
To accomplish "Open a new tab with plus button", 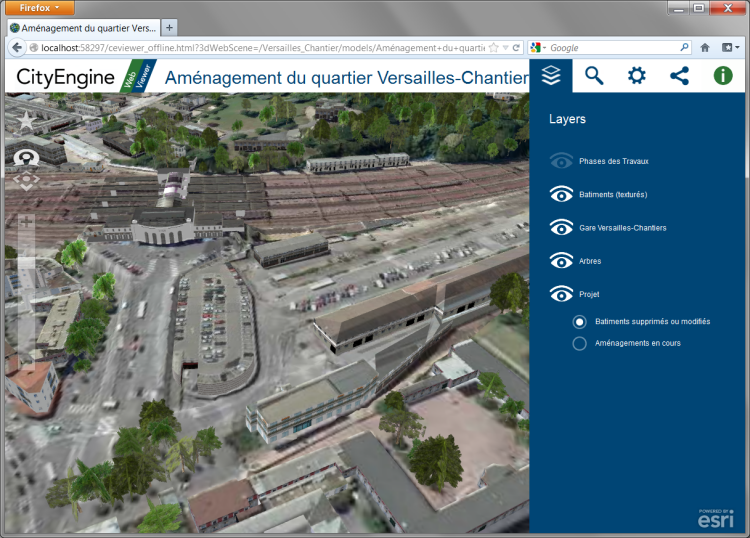I will (169, 28).
